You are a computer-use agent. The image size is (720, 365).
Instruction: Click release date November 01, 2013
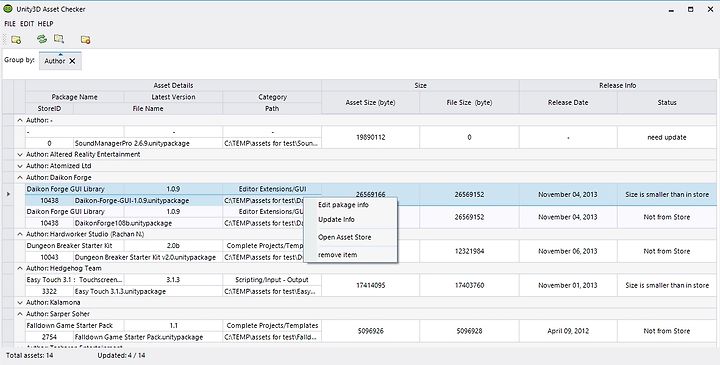point(568,285)
